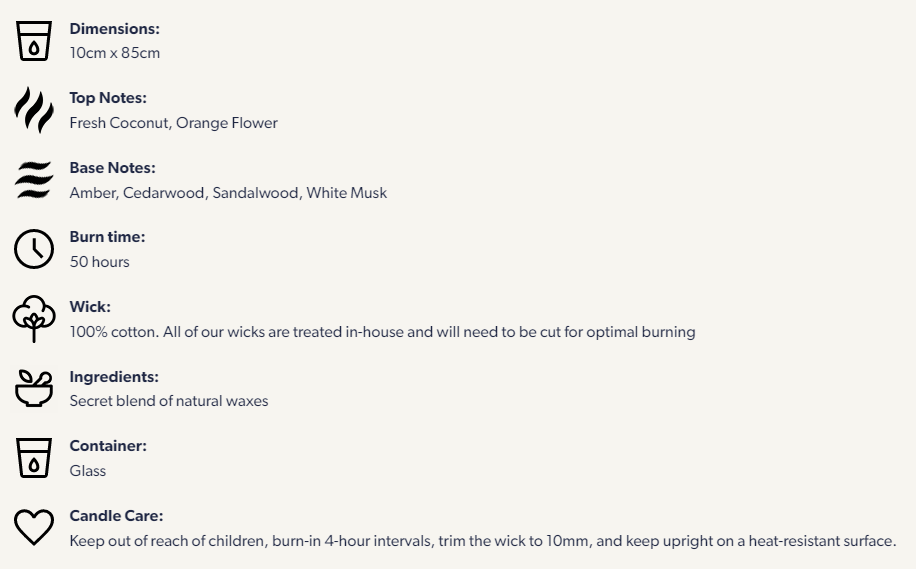The image size is (916, 569).
Task: Select the Top Notes heading
Action: point(108,98)
